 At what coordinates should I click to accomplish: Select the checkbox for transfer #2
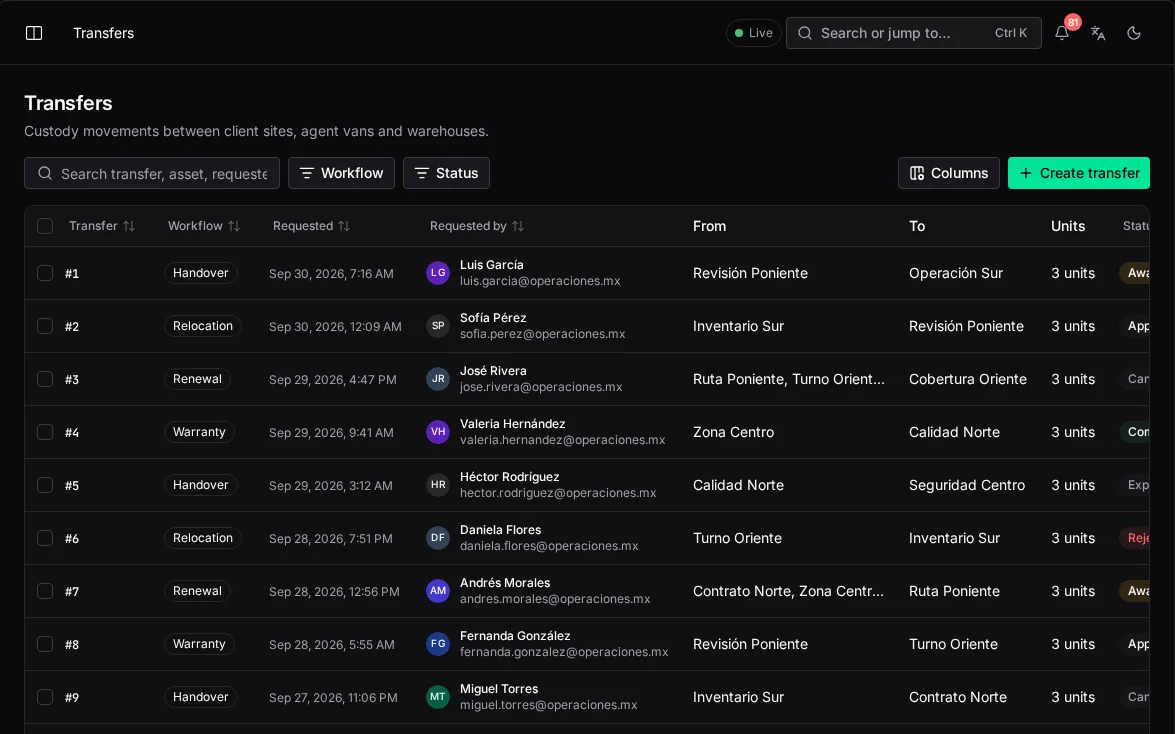click(x=45, y=326)
